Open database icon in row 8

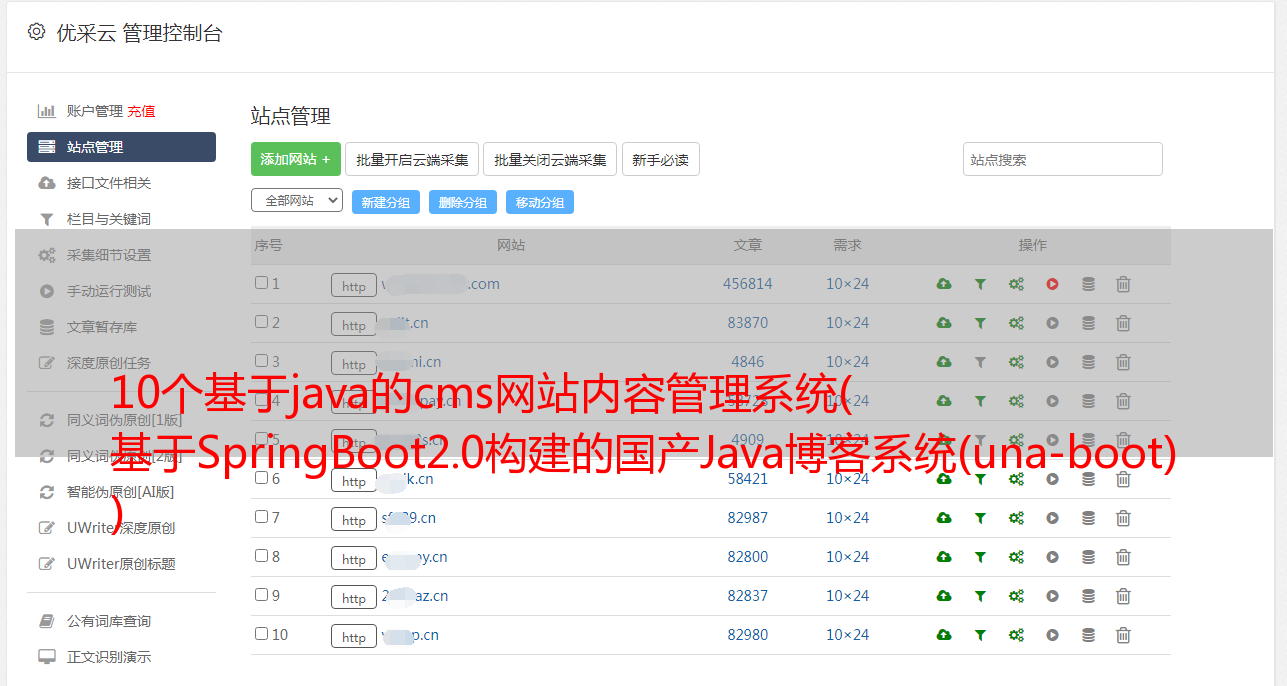click(x=1088, y=557)
